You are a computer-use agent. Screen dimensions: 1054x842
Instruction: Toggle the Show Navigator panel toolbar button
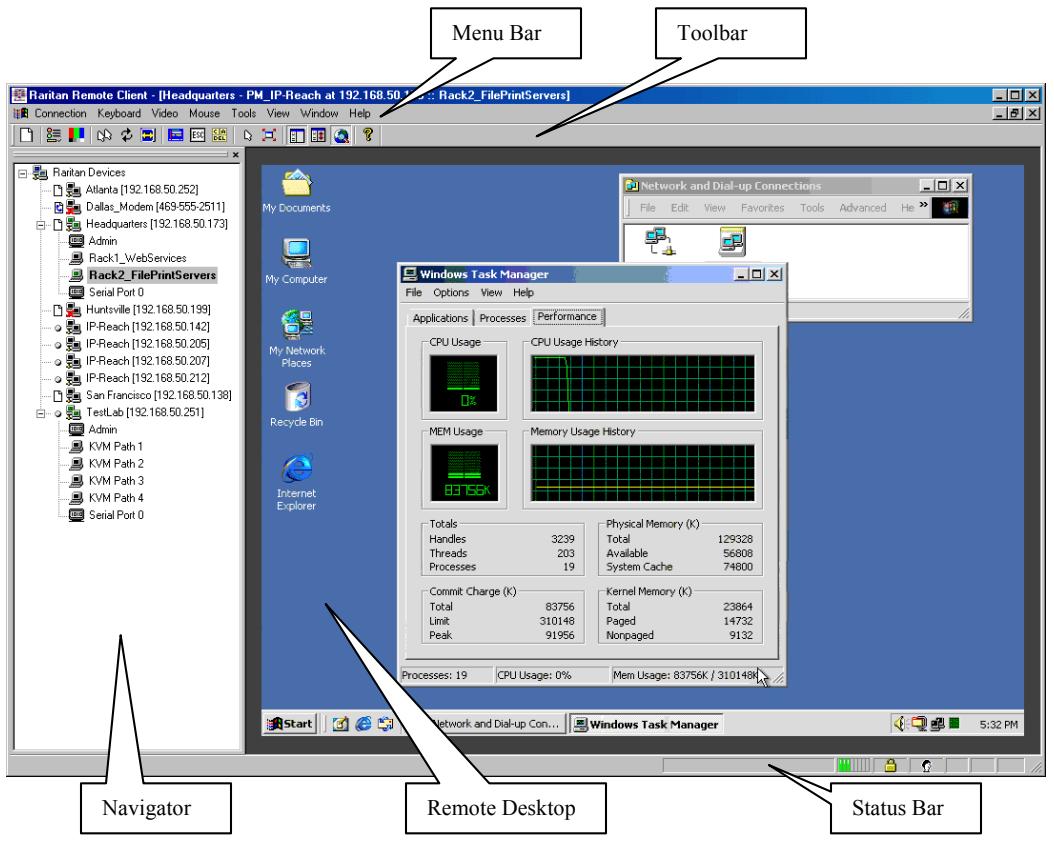click(x=296, y=135)
